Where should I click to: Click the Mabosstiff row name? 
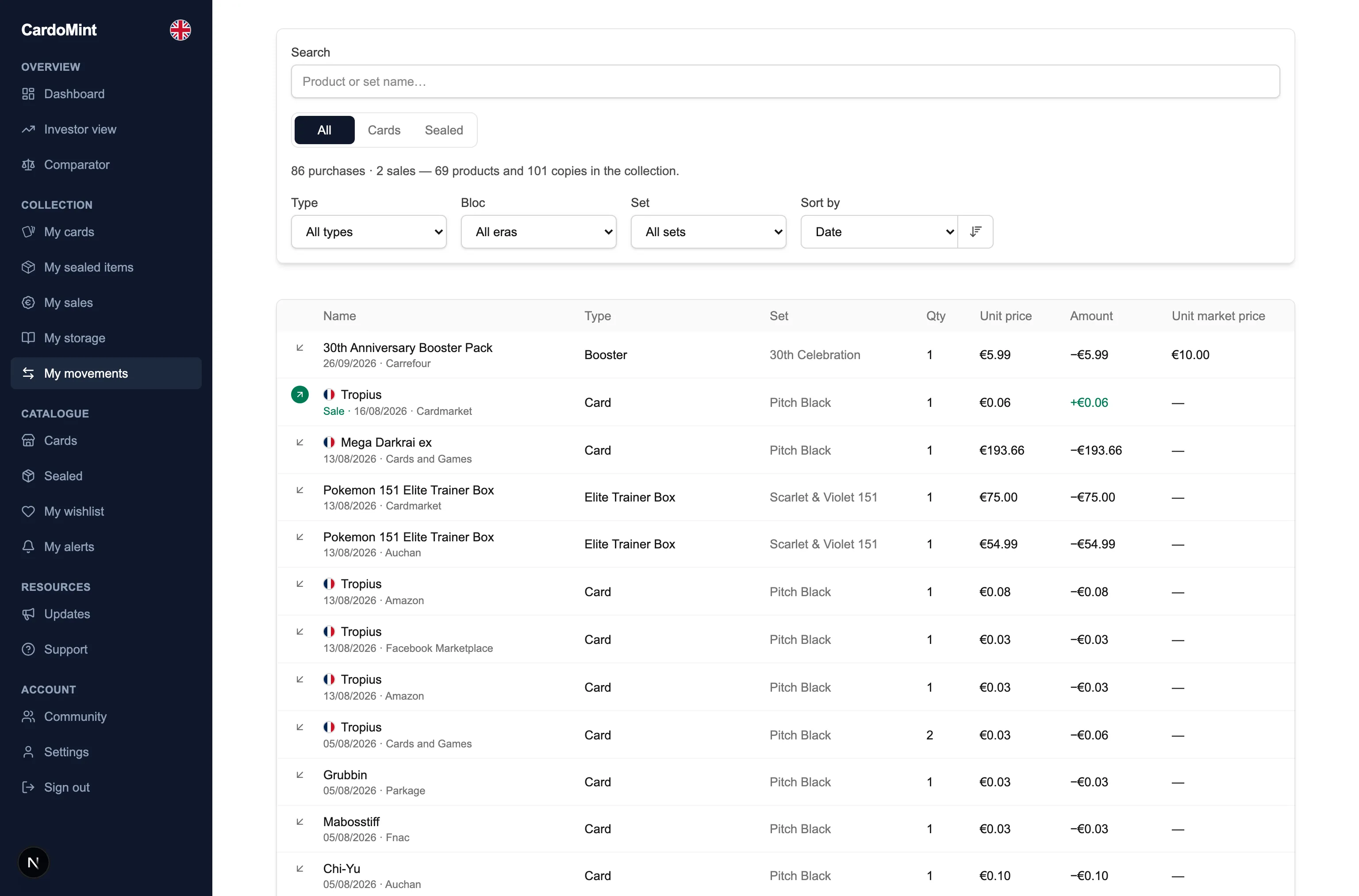[x=351, y=822]
